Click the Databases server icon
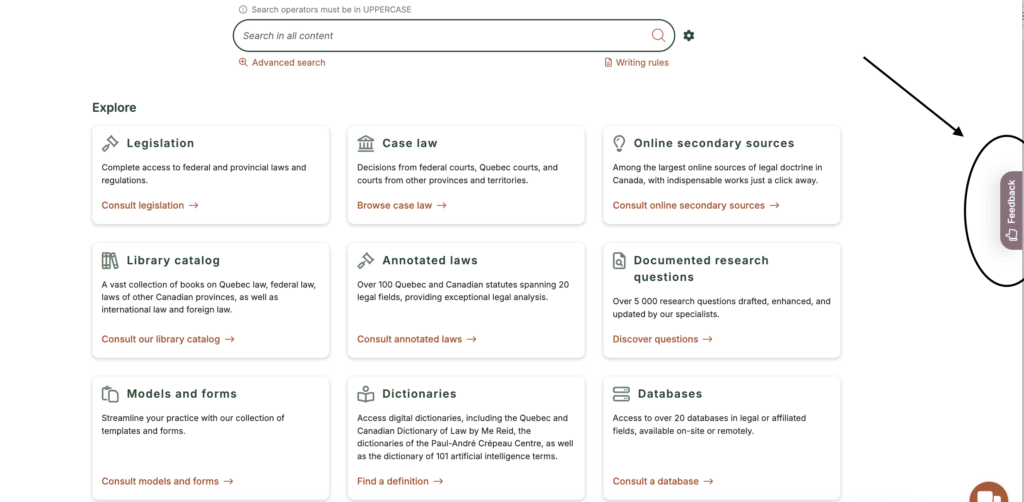 tap(621, 394)
